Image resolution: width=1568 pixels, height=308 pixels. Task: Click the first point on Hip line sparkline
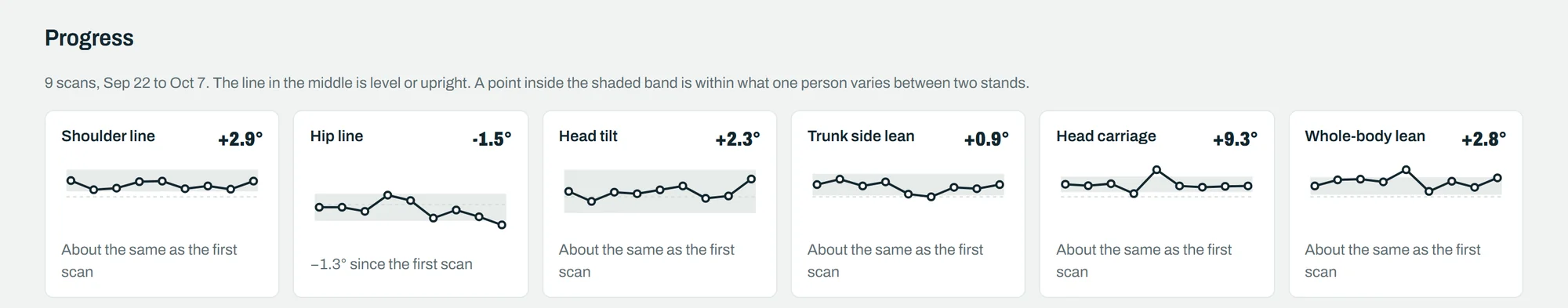[x=319, y=208]
